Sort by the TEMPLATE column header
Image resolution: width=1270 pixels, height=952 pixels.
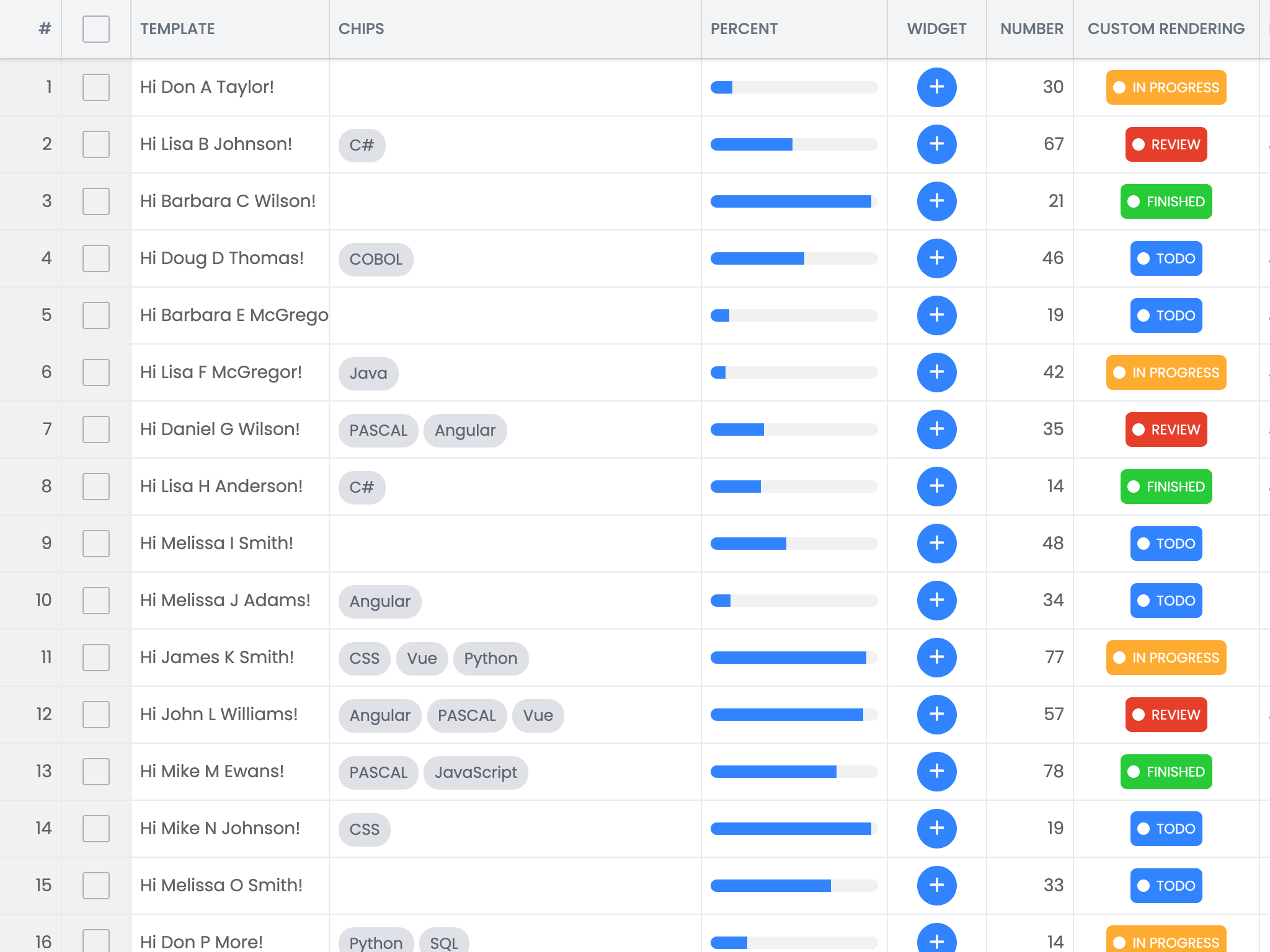(x=177, y=29)
